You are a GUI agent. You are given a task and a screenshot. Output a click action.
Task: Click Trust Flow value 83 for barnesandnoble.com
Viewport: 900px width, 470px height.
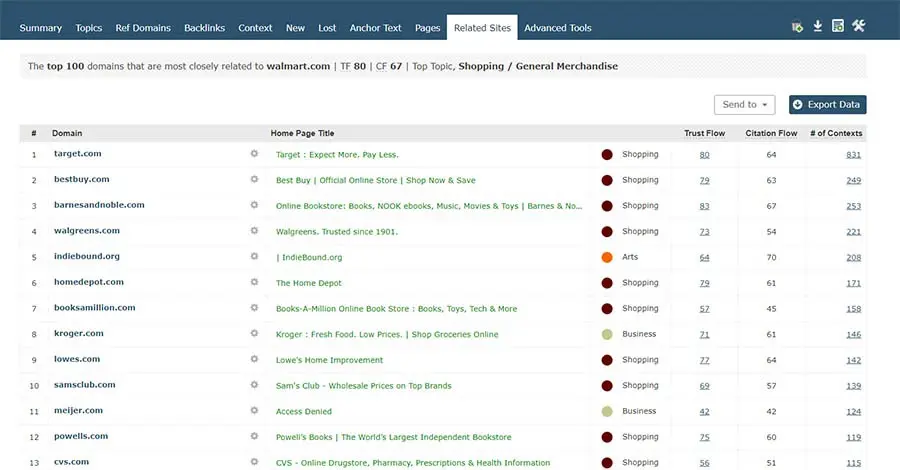(x=704, y=206)
